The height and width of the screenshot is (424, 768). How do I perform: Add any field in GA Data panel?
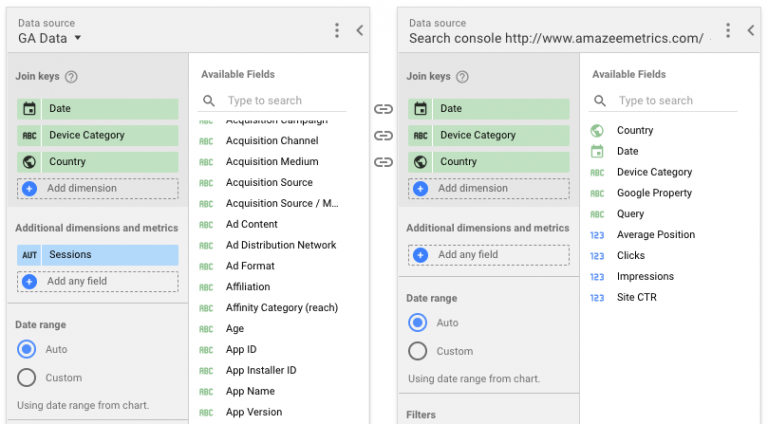[97, 282]
